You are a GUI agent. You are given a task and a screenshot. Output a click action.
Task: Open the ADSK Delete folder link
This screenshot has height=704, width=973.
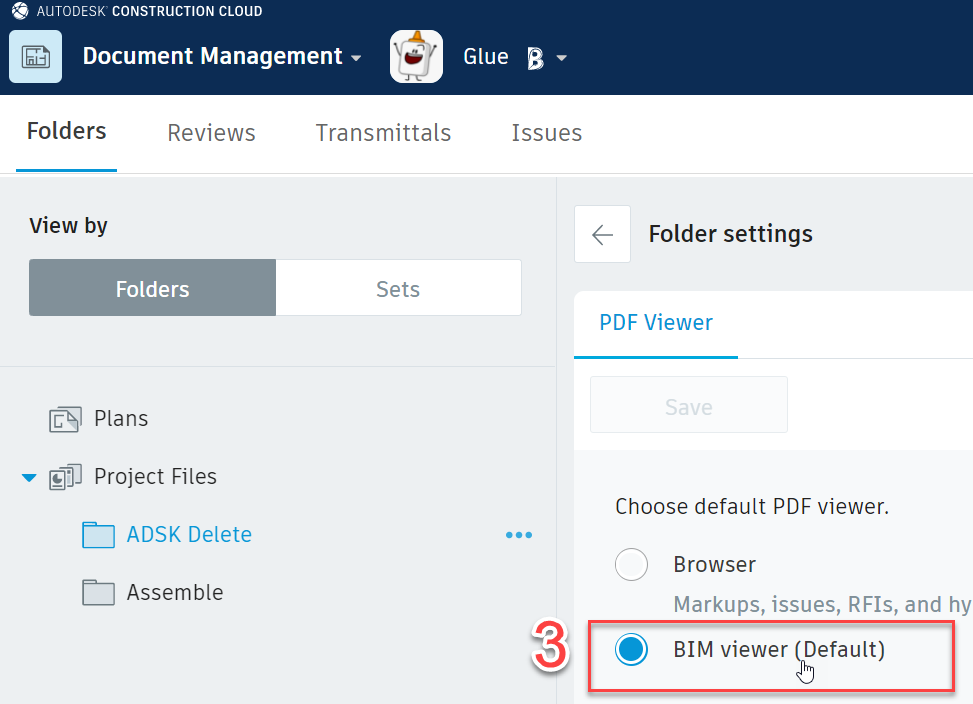(188, 535)
